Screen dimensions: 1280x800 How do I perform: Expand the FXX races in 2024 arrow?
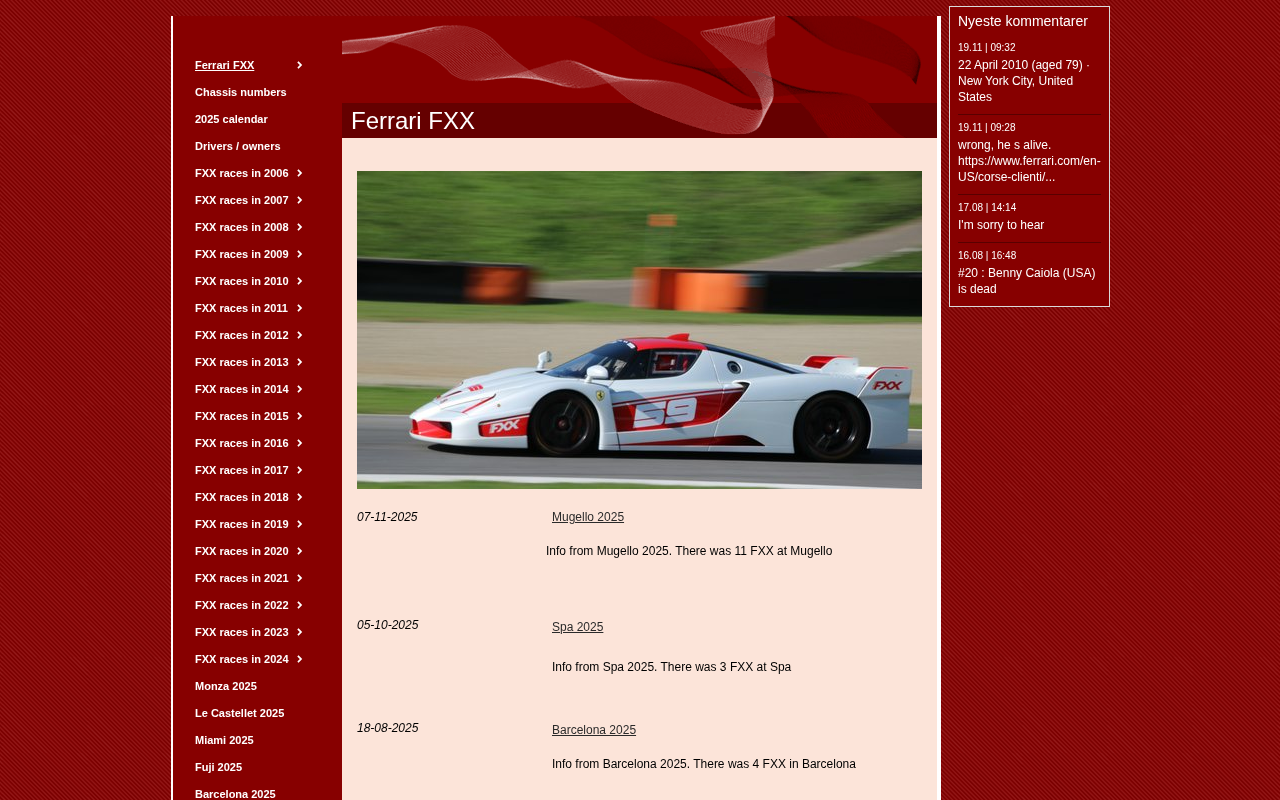(300, 659)
